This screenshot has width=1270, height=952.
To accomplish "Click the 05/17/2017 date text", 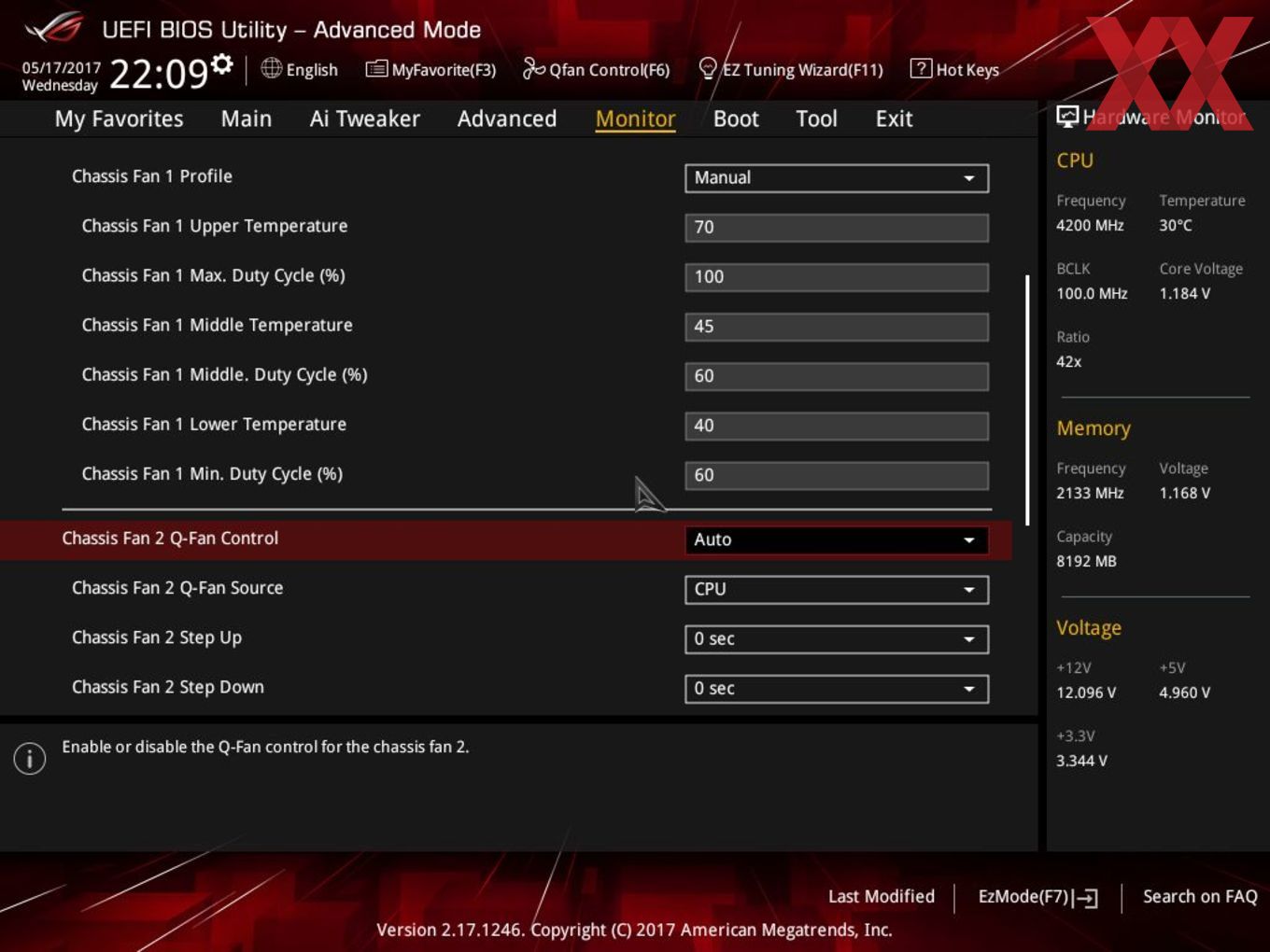I will point(62,67).
